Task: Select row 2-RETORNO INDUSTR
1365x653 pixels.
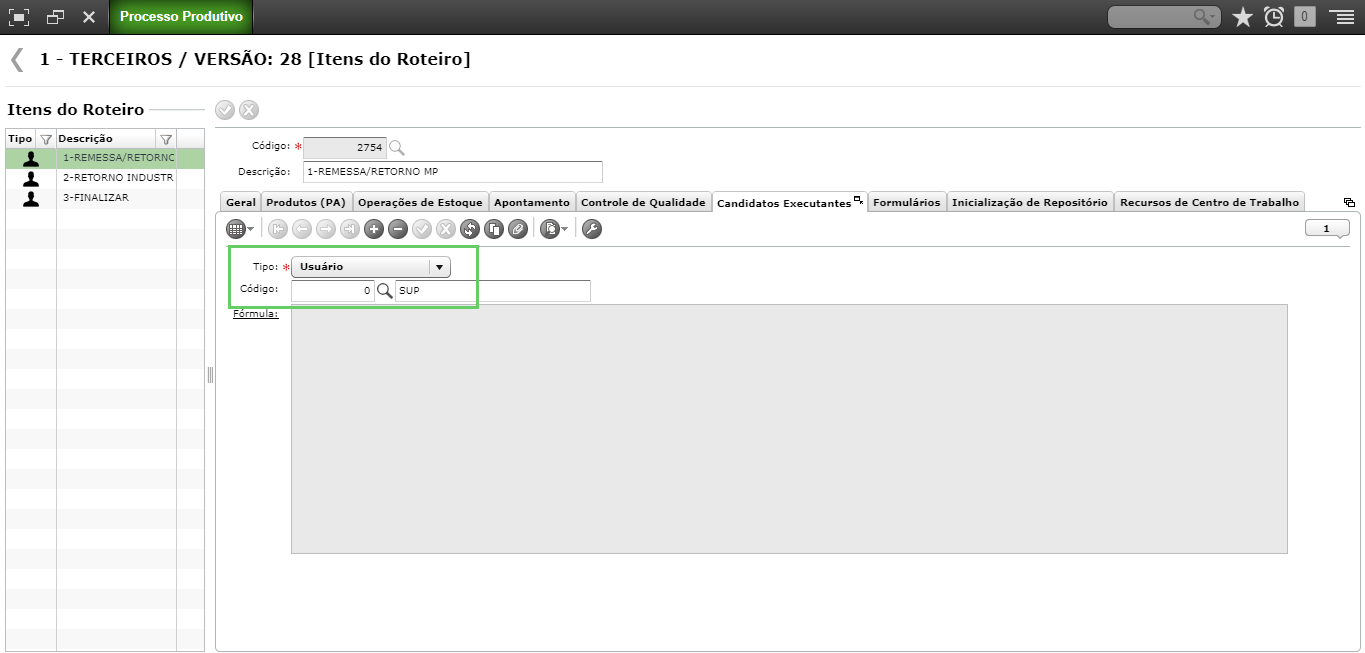Action: [105, 178]
